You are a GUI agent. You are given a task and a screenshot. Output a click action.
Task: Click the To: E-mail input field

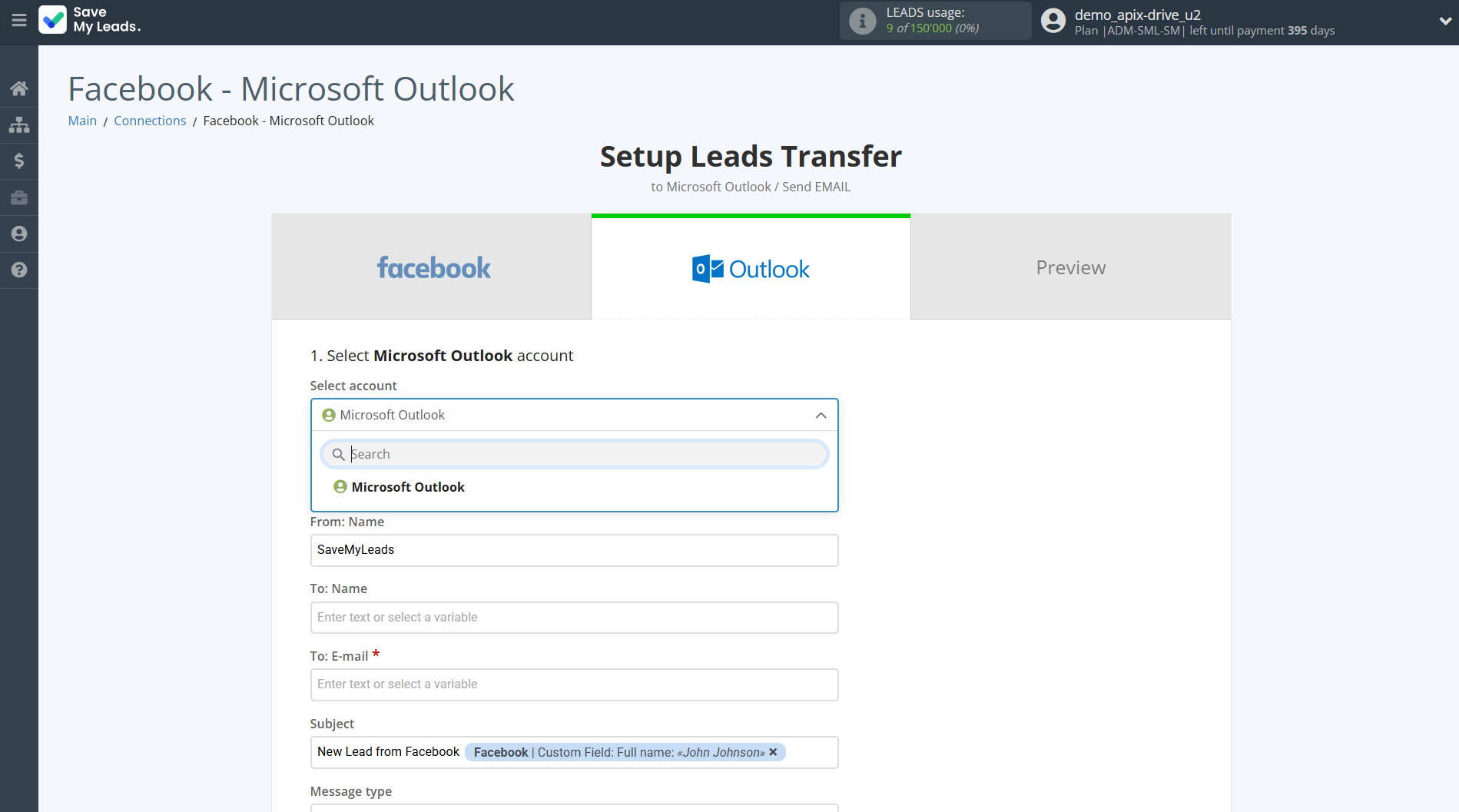574,684
